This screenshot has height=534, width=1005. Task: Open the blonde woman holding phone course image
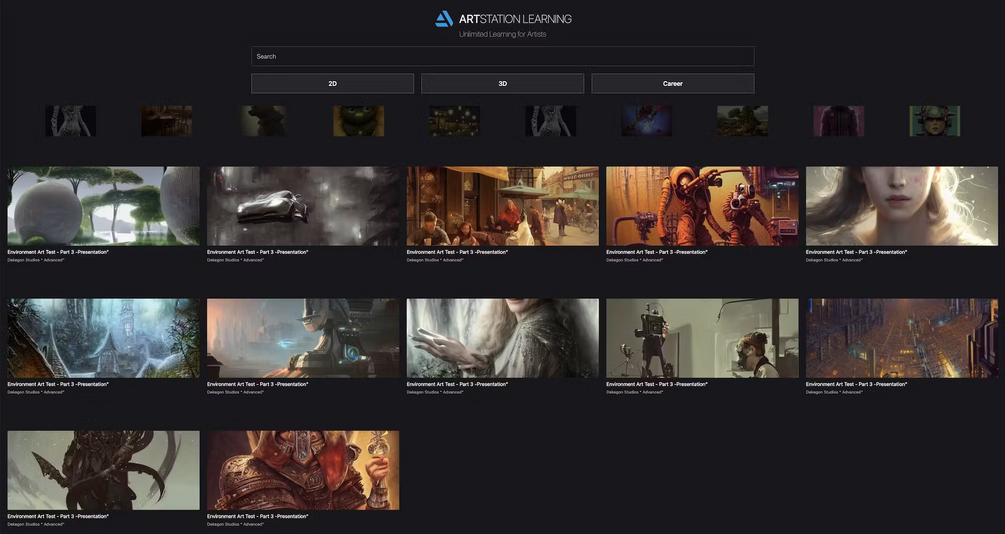tap(502, 338)
